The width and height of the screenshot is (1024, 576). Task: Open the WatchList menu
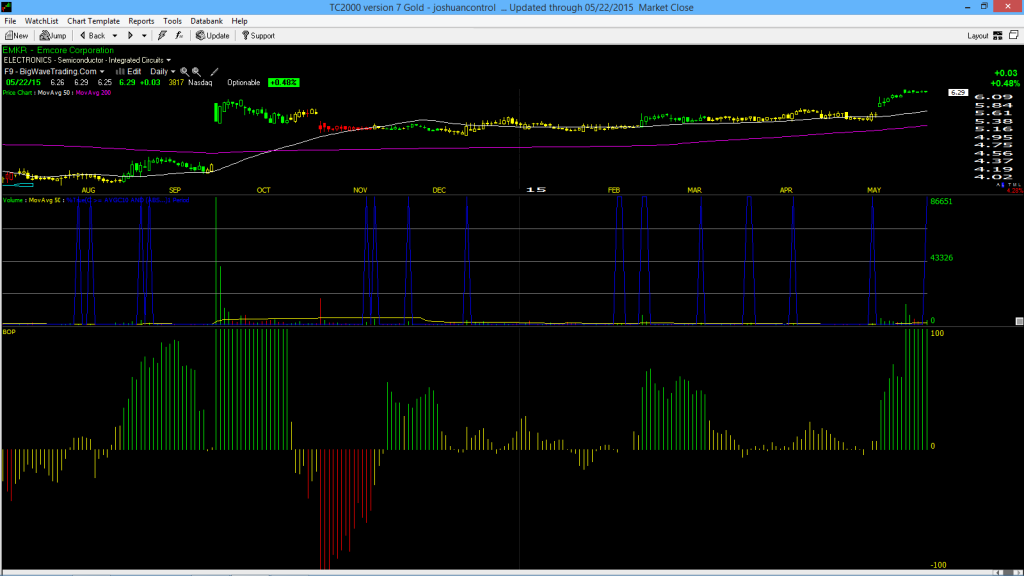[x=41, y=21]
